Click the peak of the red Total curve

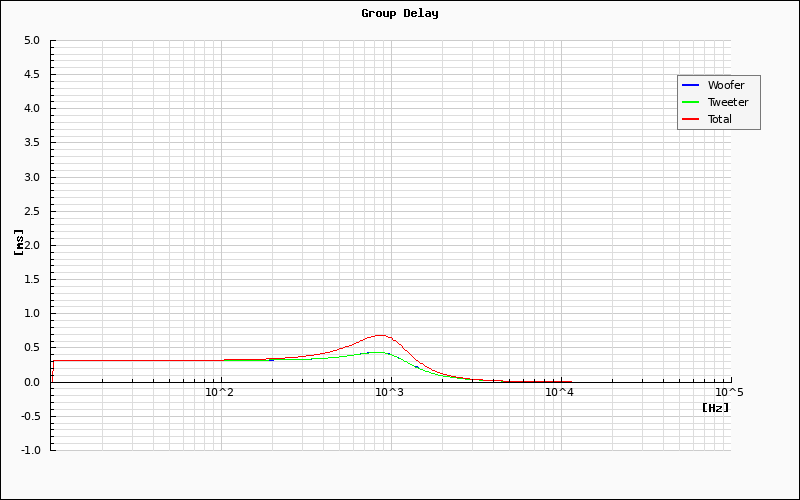coord(380,335)
